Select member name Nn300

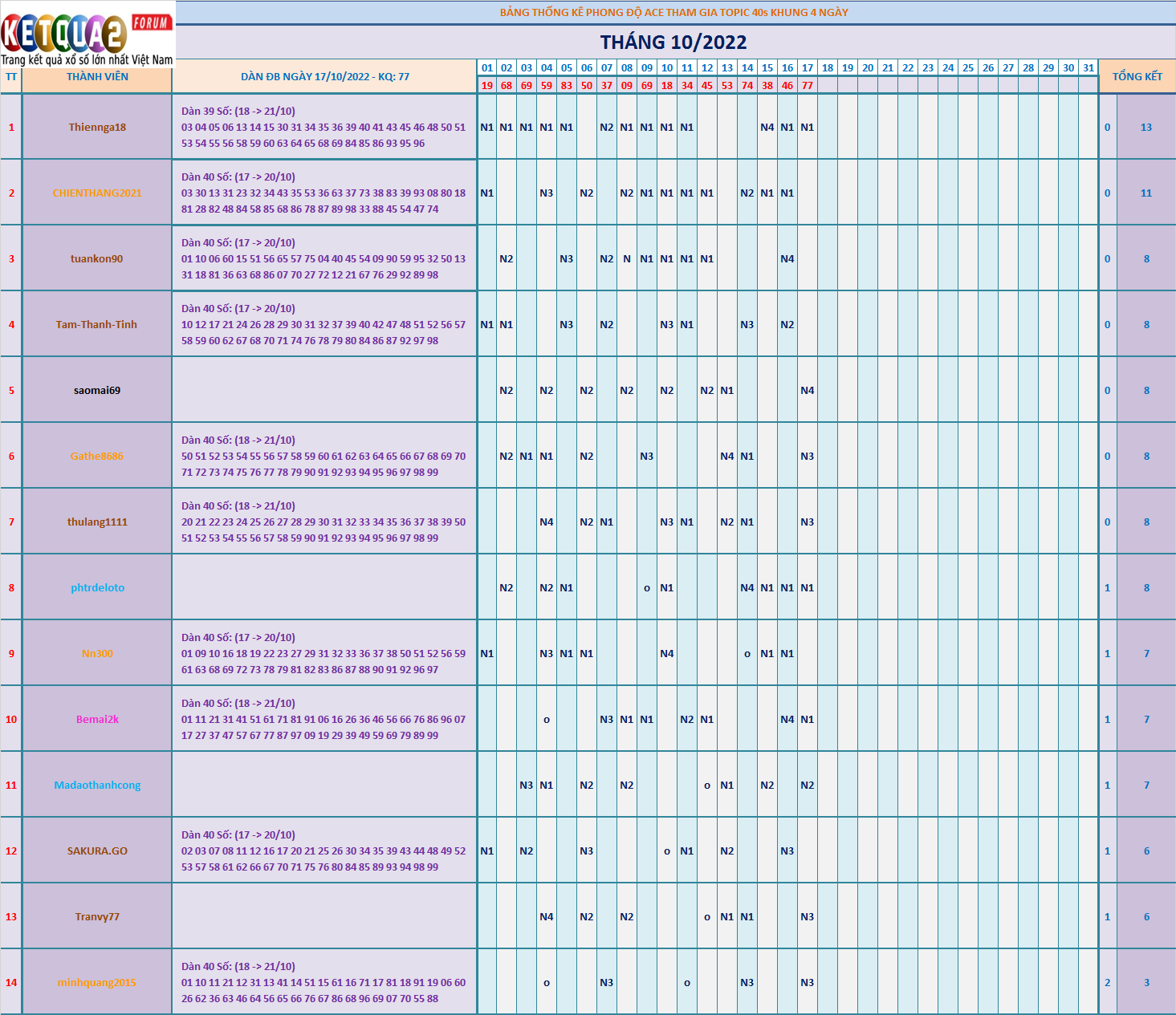pos(97,654)
